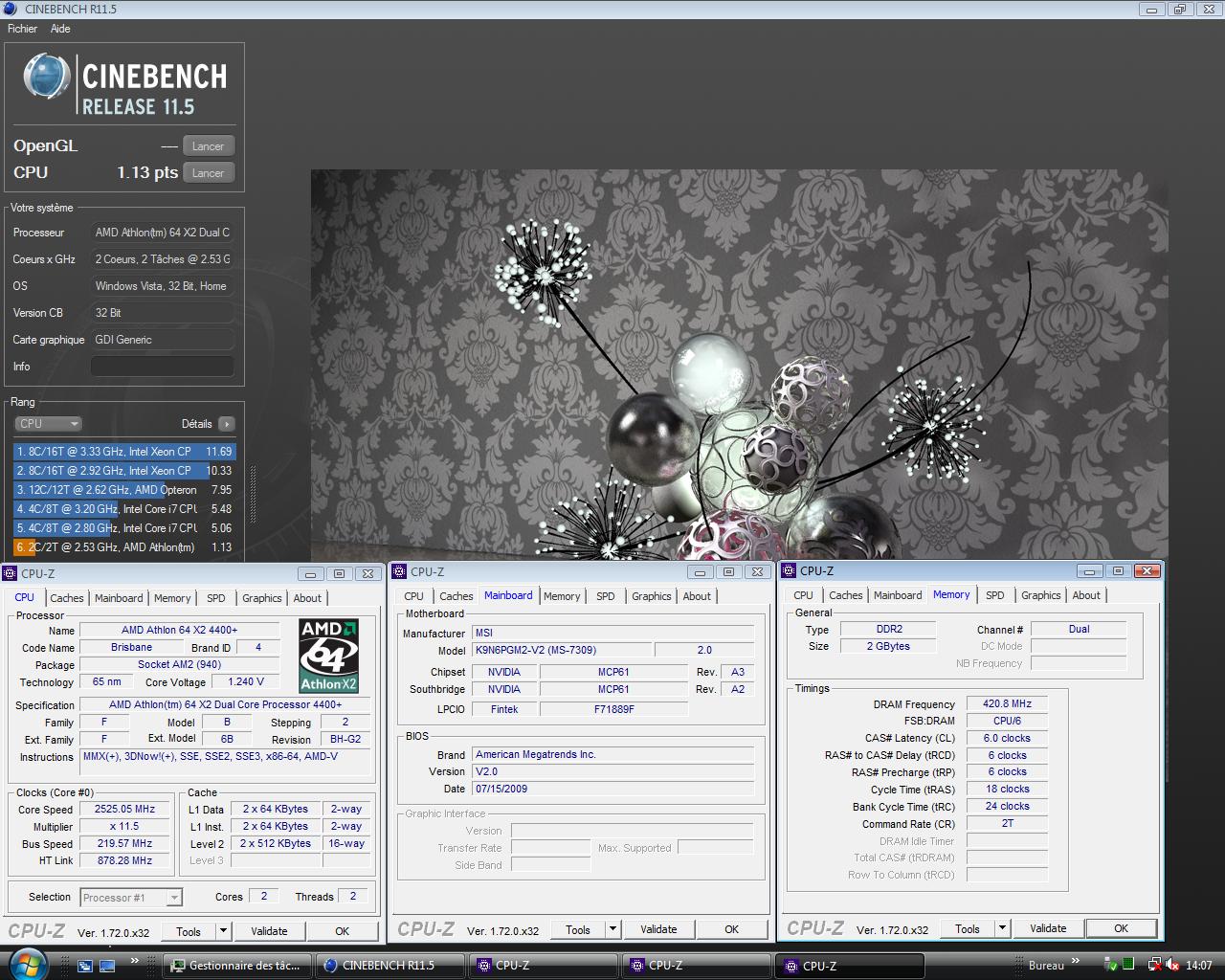Open Graphics tab in left CPU-Z window
Image resolution: width=1225 pixels, height=980 pixels.
(x=262, y=598)
